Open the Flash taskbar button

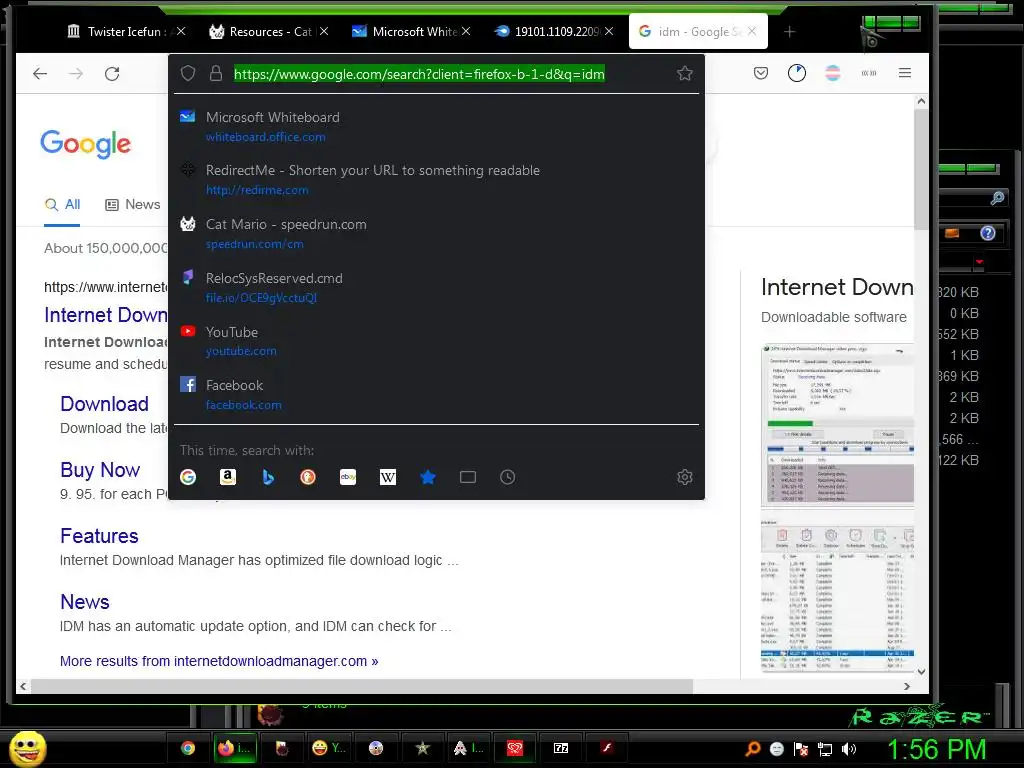[607, 748]
